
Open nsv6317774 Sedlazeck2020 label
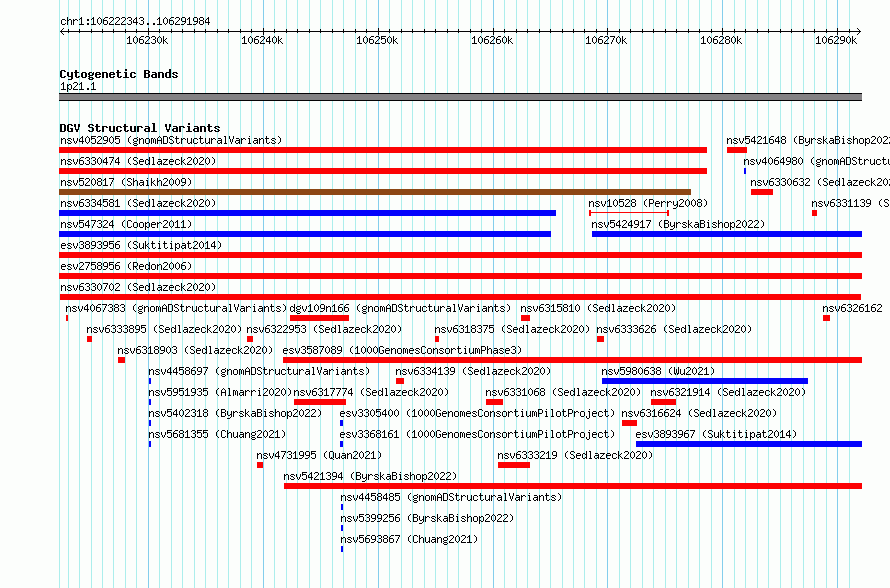coord(371,392)
